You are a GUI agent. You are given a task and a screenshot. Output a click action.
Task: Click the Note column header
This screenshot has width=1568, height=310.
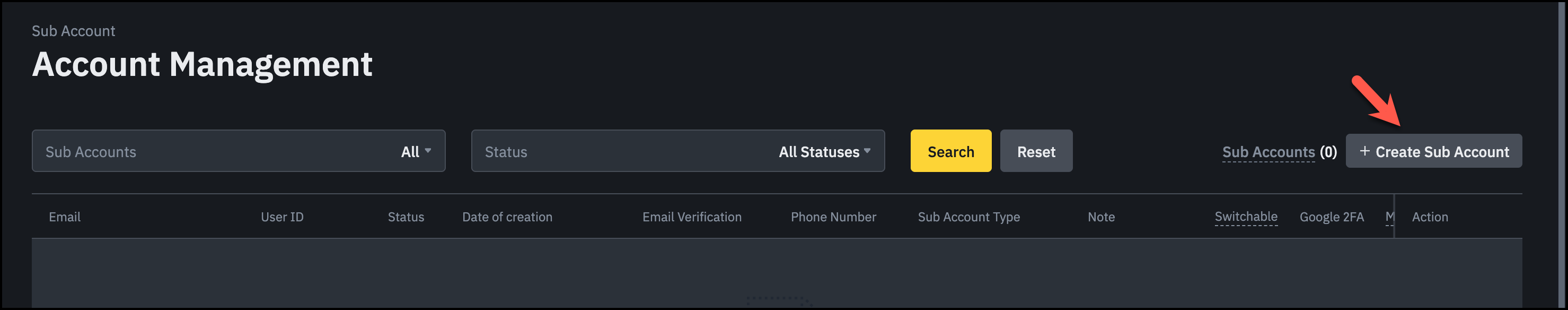(x=1101, y=218)
